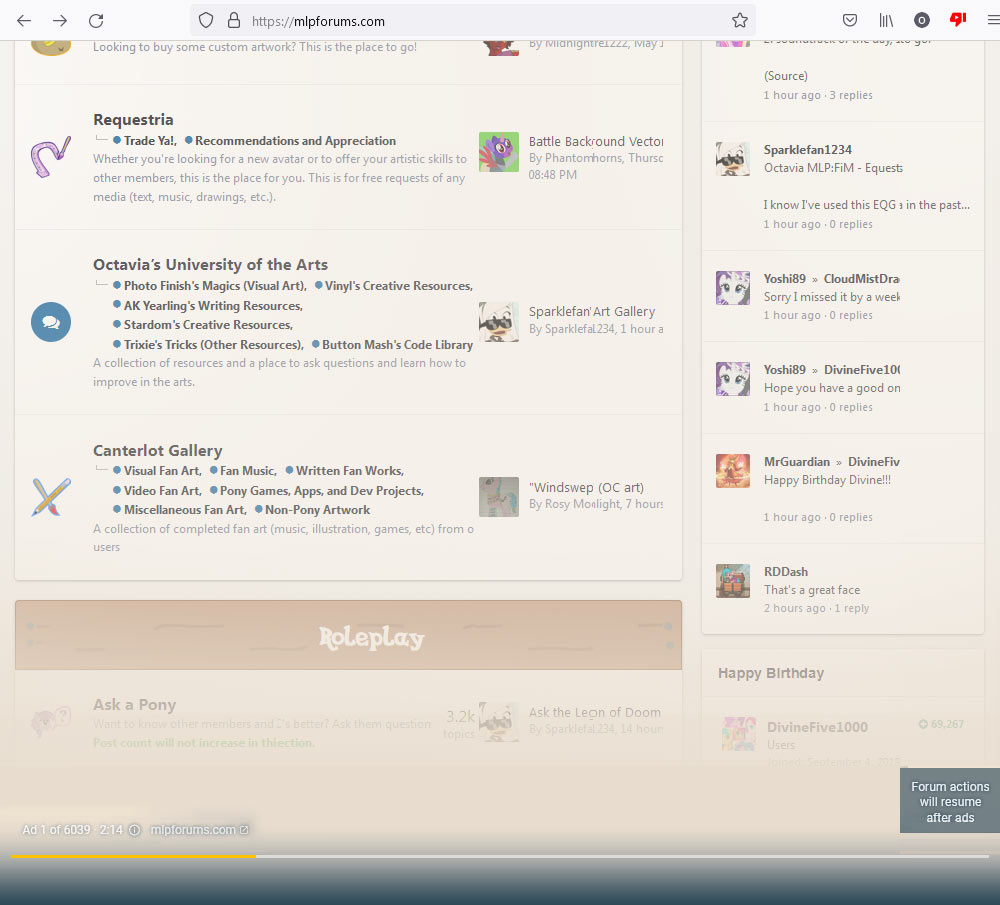Screen dimensions: 1000x905
Task: Open the Pocket save icon
Action: point(849,20)
